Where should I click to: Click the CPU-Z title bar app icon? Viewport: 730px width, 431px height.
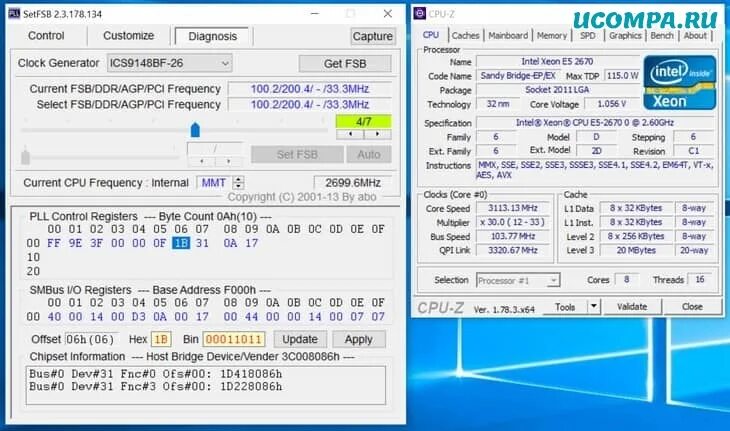click(419, 13)
